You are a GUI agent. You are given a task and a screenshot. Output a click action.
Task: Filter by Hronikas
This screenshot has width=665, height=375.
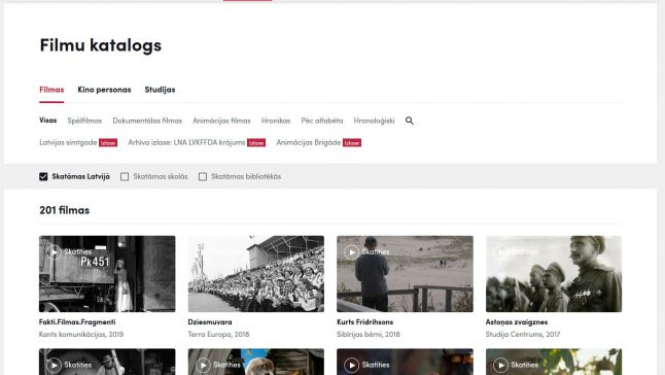point(276,121)
